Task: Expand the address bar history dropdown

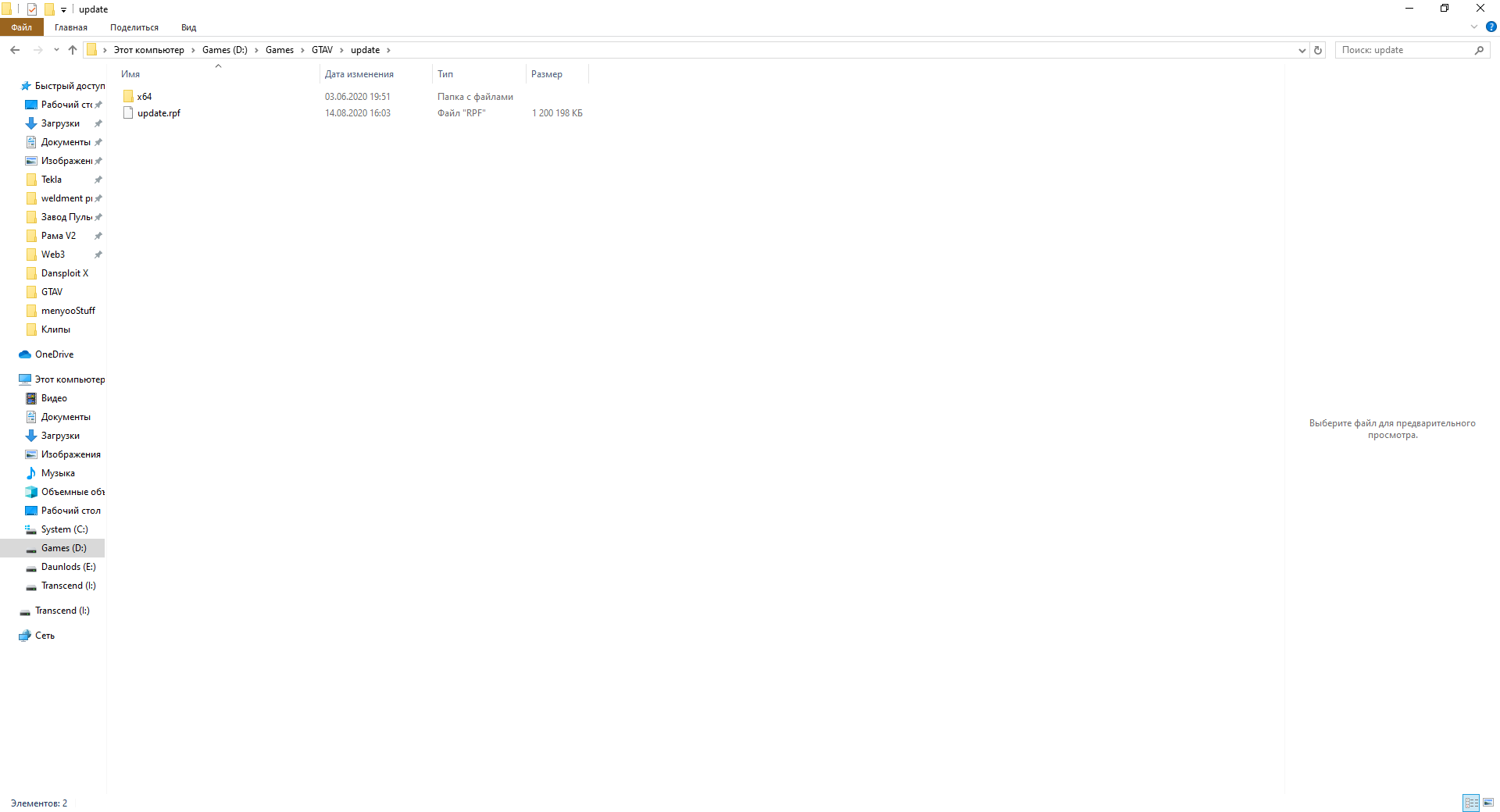Action: pos(1302,50)
